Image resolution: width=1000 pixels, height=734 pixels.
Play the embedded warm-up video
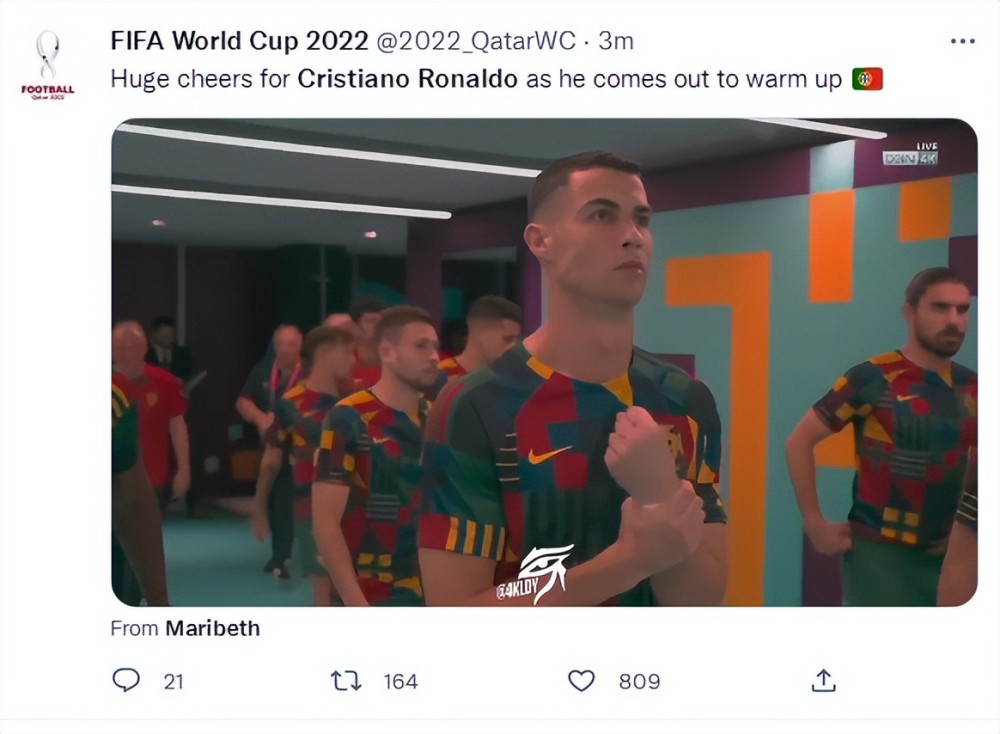click(544, 362)
